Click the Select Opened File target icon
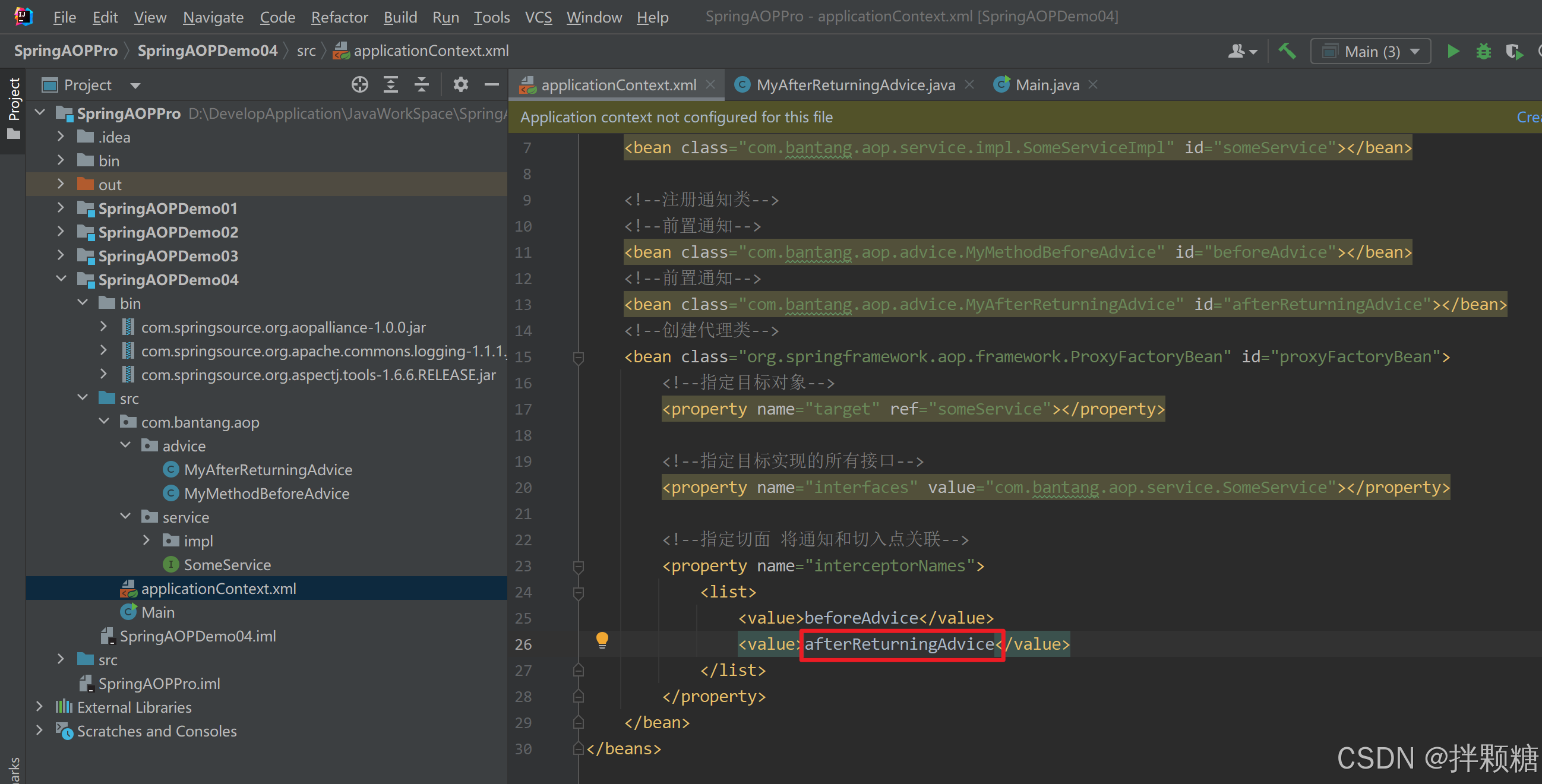Image resolution: width=1542 pixels, height=784 pixels. (x=360, y=84)
